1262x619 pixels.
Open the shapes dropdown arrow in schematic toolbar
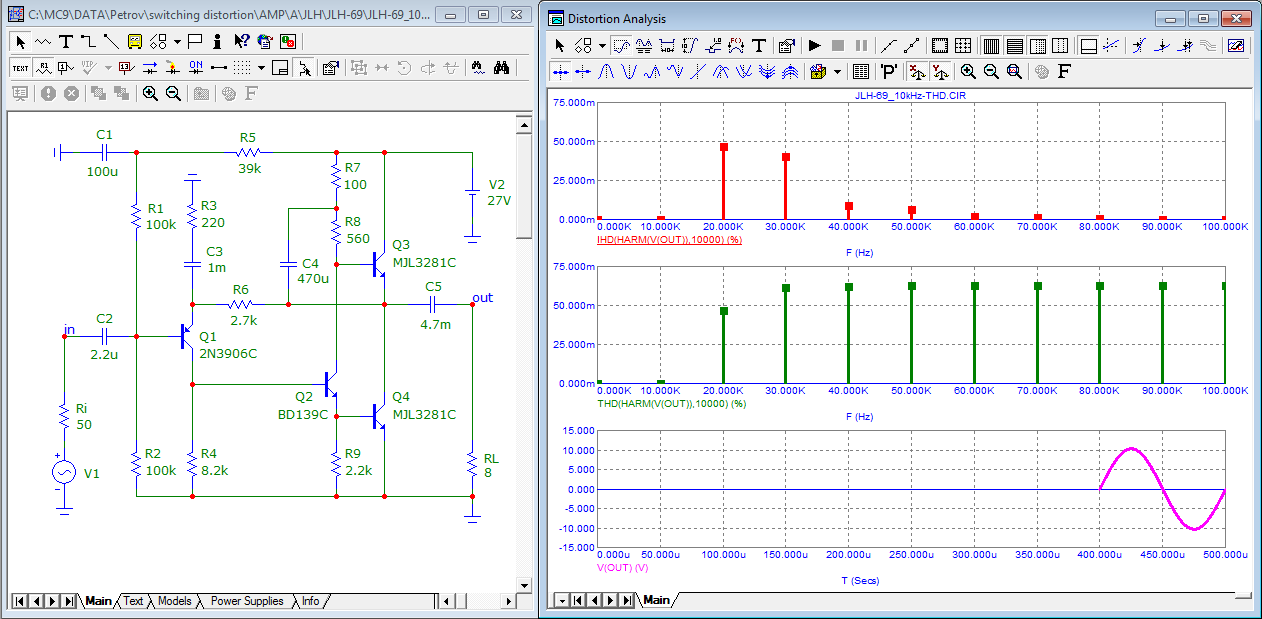pos(177,42)
